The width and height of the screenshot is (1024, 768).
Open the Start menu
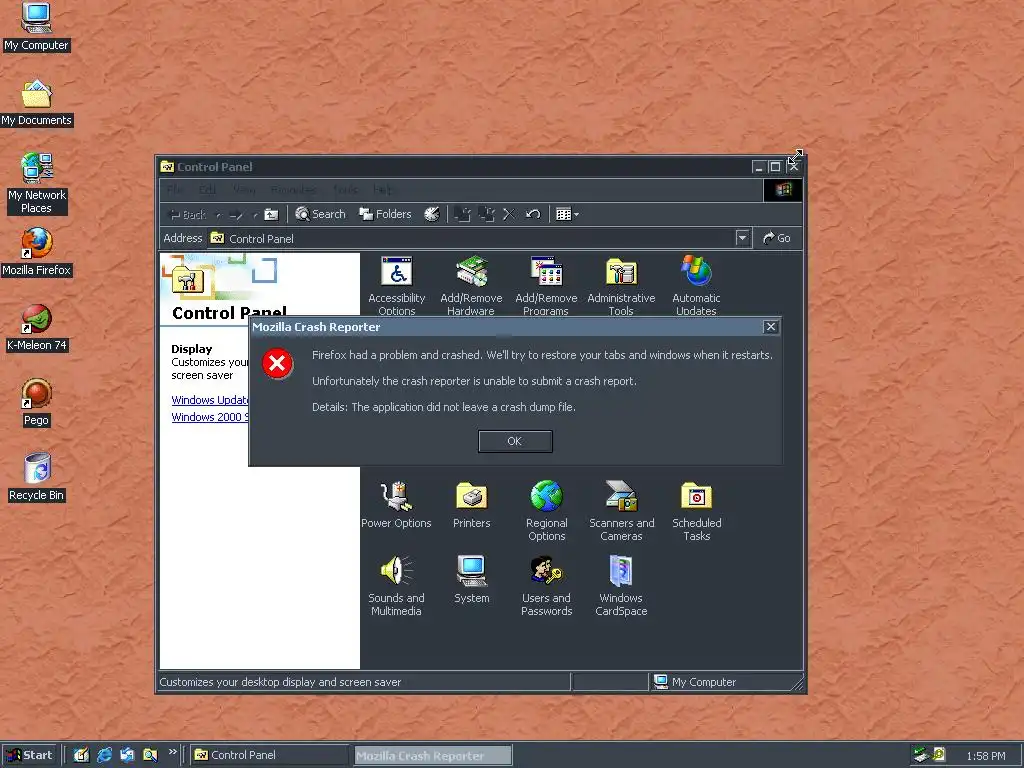point(29,755)
